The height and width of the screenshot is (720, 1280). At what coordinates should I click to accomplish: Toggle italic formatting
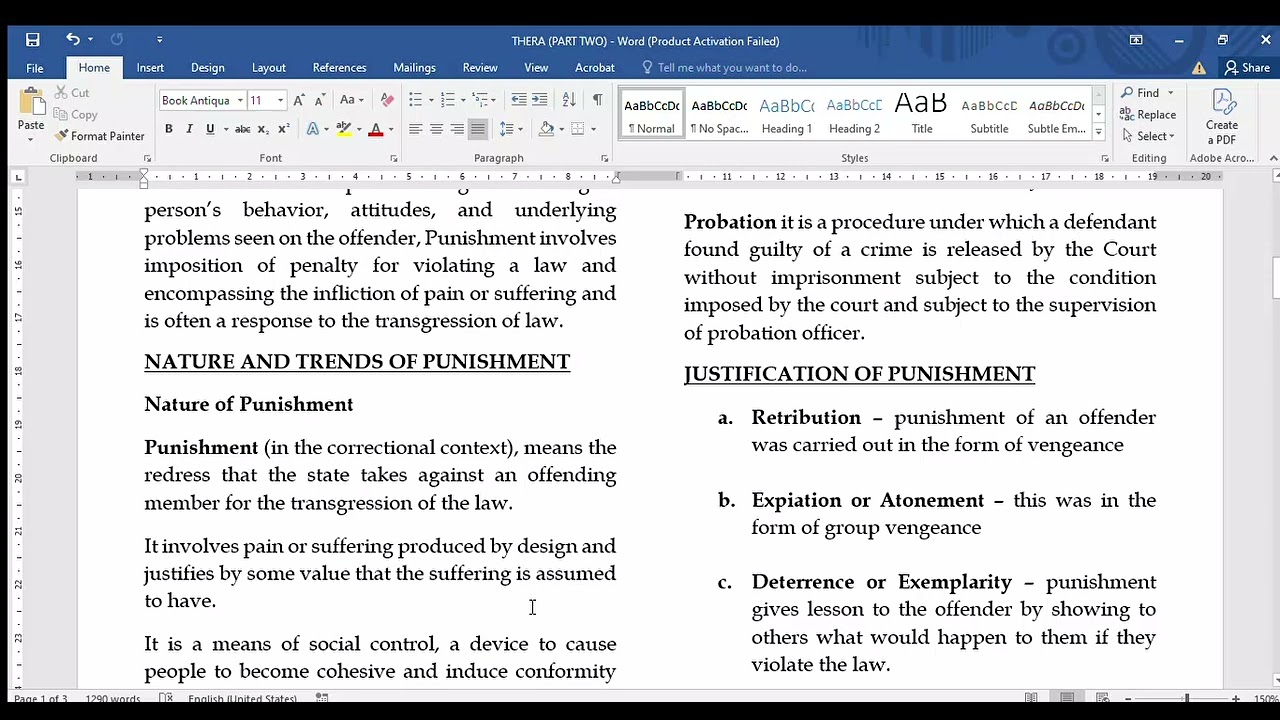tap(189, 129)
